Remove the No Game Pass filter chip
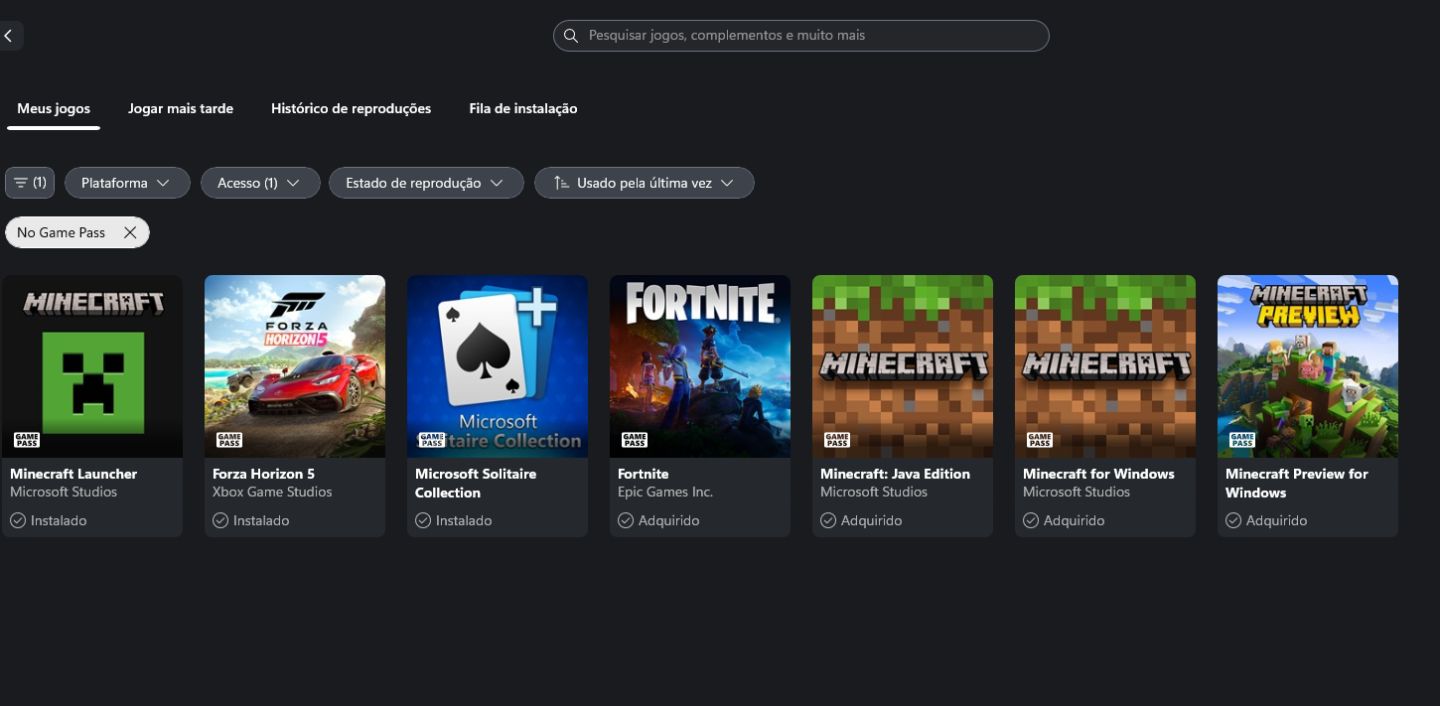 [130, 232]
